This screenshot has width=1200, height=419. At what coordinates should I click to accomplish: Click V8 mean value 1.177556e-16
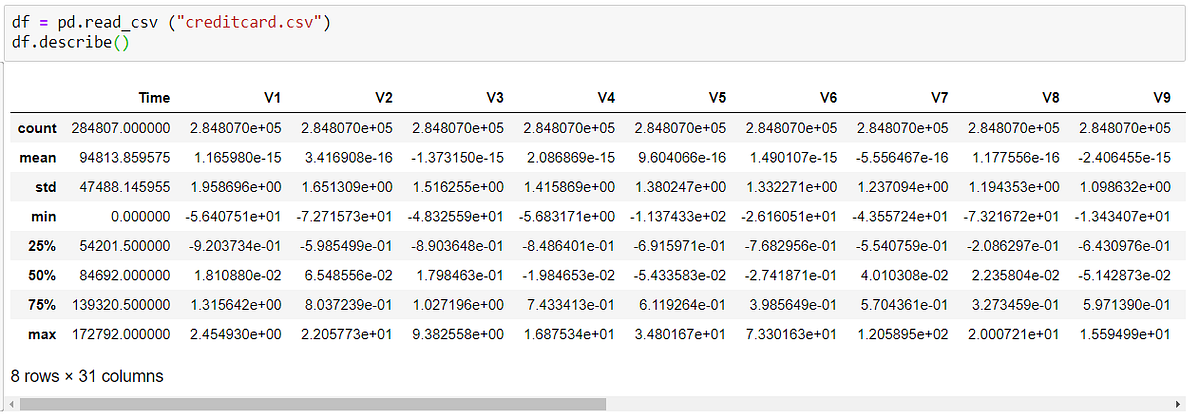[x=1014, y=158]
